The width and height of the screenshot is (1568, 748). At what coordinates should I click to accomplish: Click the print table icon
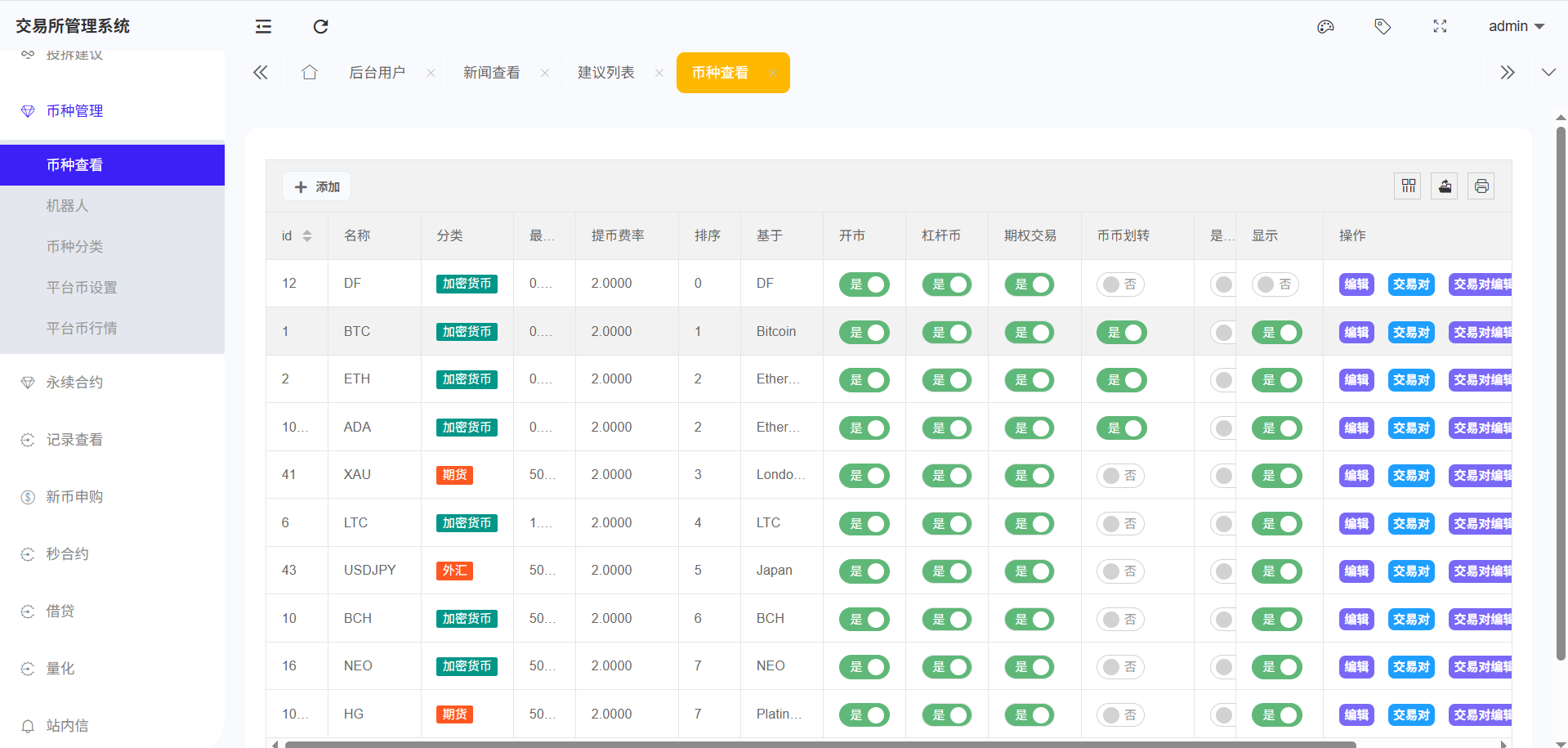coord(1481,186)
